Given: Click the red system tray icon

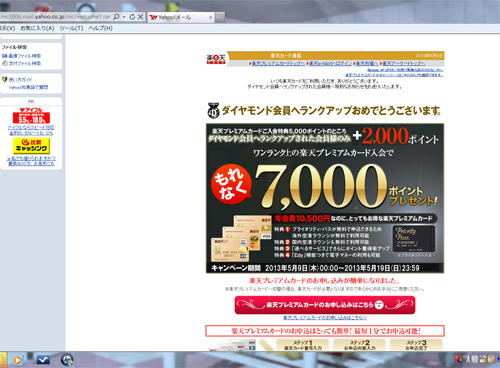Looking at the screenshot, I should pyautogui.click(x=458, y=359).
